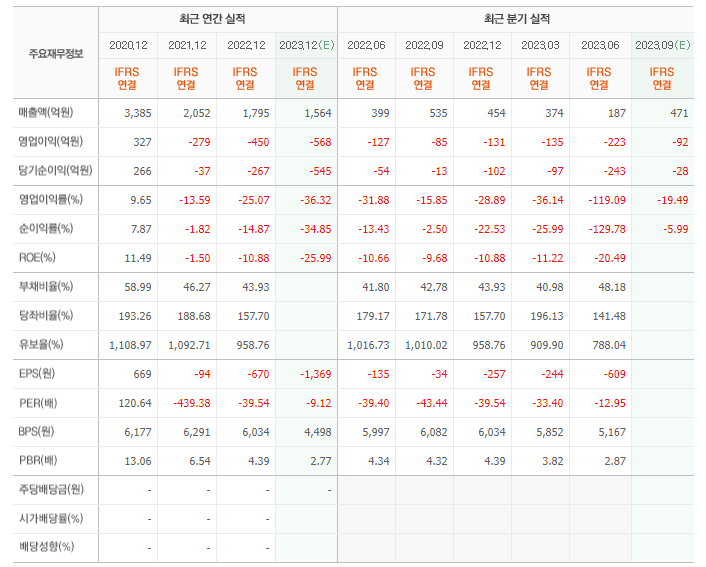
Task: Click the 471 estimated quarterly revenue
Action: (679, 113)
